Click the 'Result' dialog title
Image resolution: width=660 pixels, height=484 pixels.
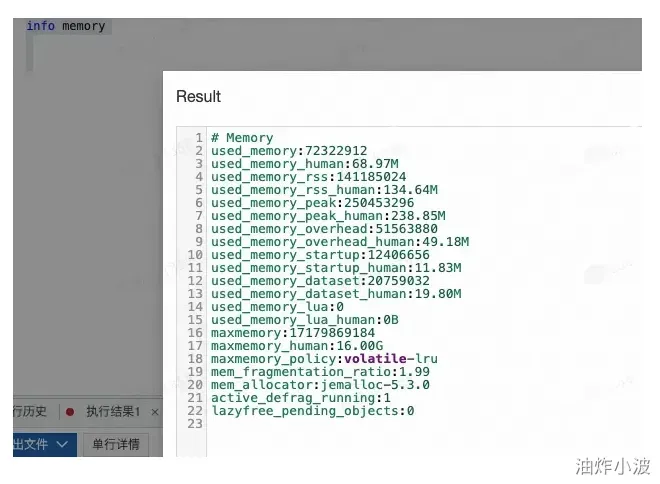click(198, 96)
